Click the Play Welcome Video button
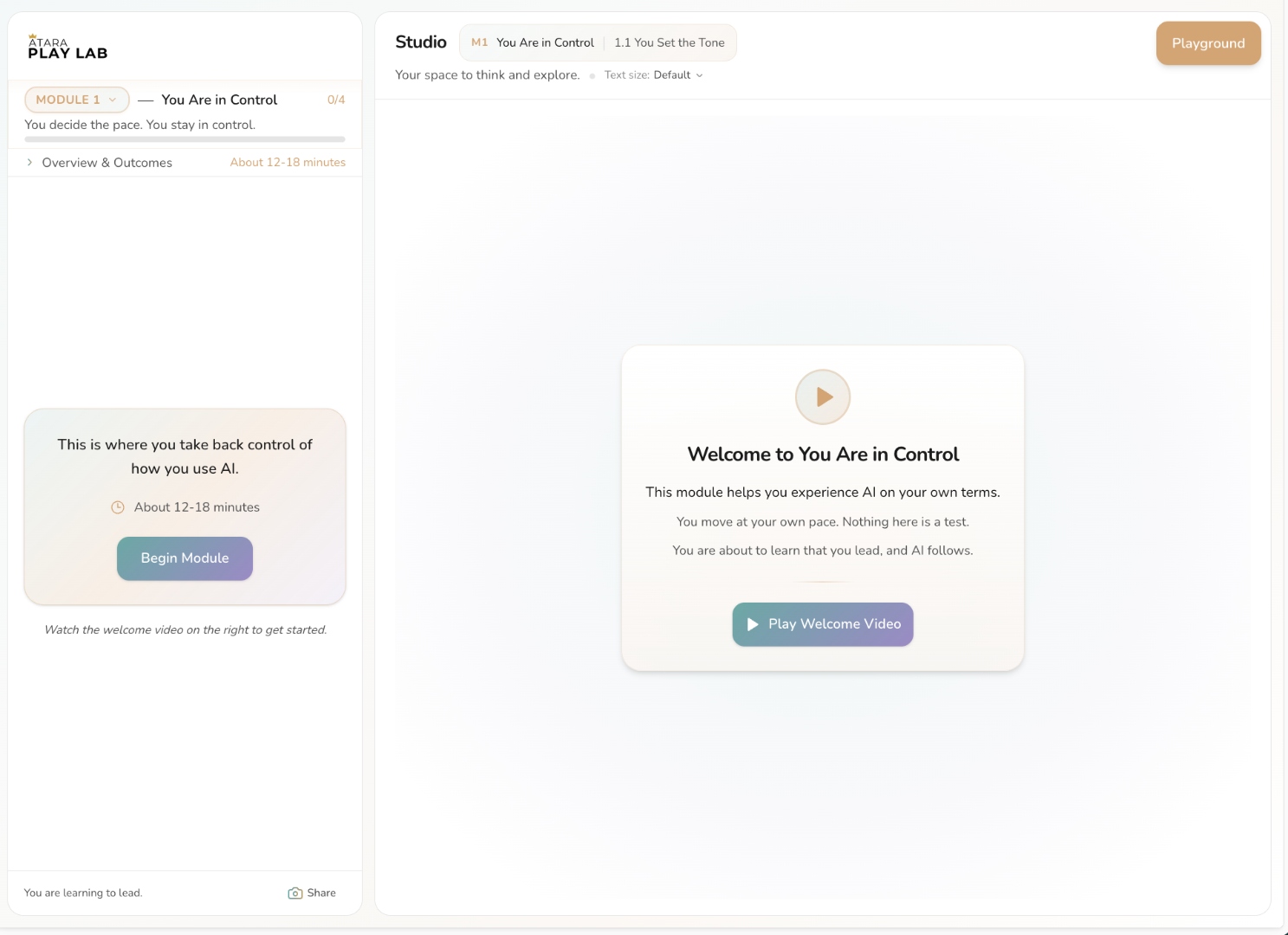 click(822, 624)
